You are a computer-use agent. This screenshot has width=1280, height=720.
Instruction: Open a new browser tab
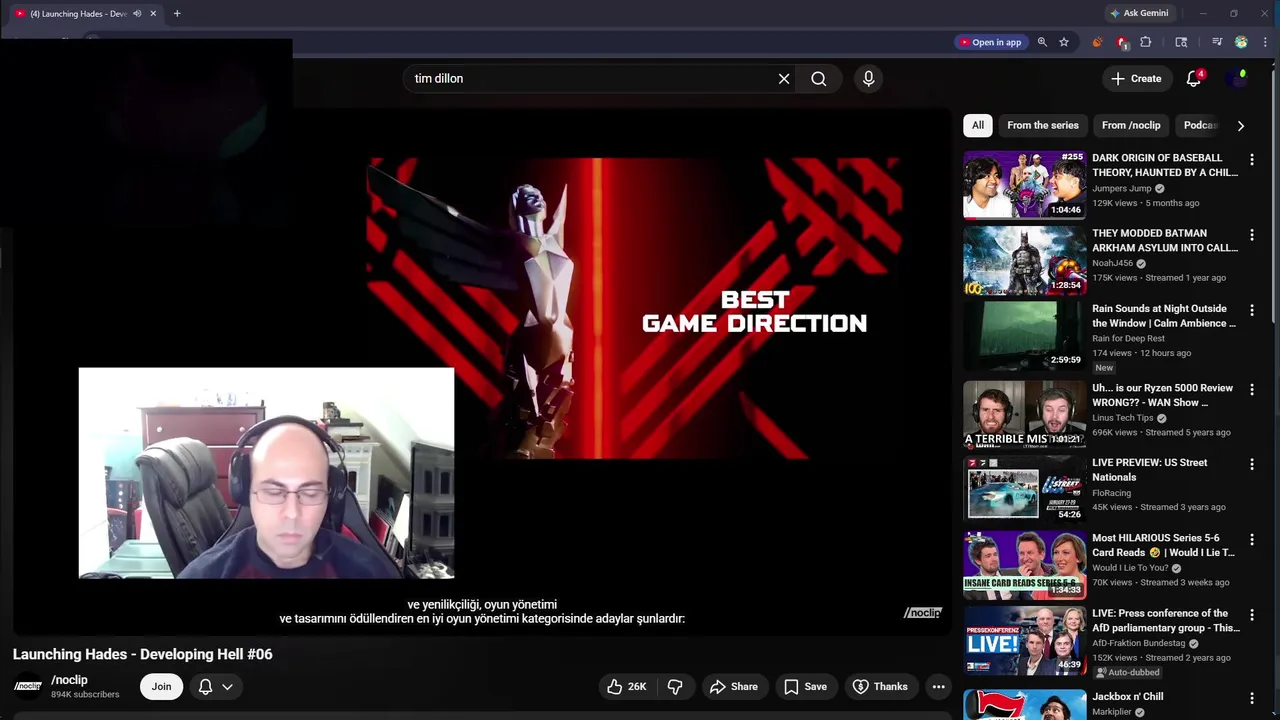click(x=177, y=13)
